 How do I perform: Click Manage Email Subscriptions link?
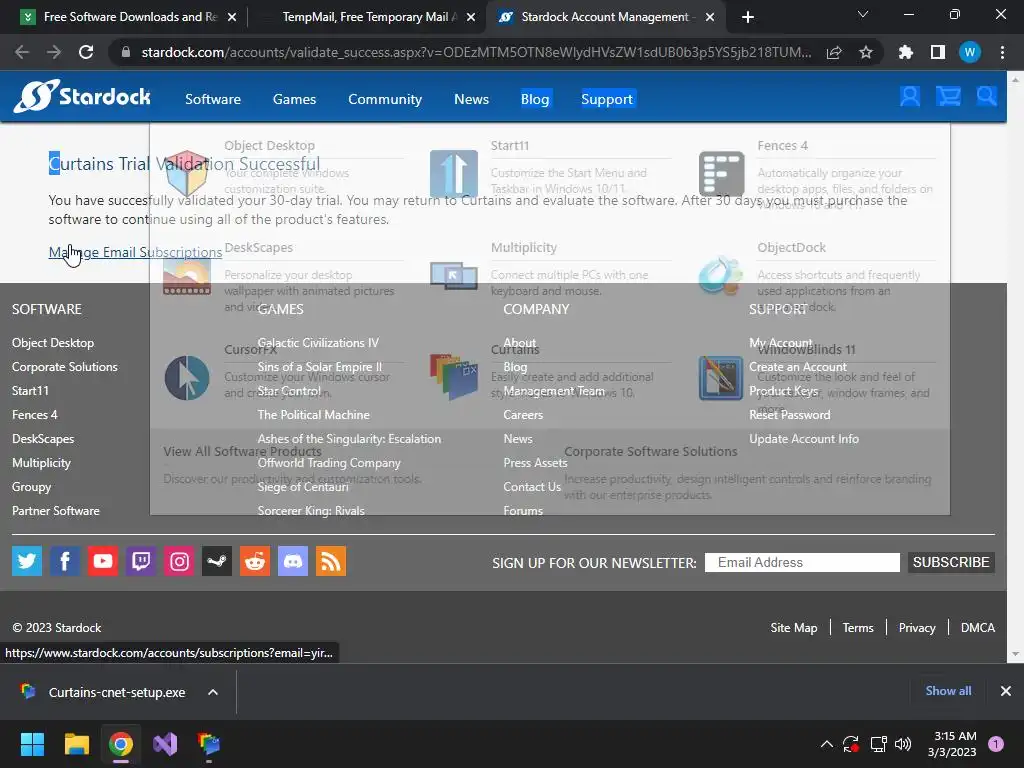(135, 252)
